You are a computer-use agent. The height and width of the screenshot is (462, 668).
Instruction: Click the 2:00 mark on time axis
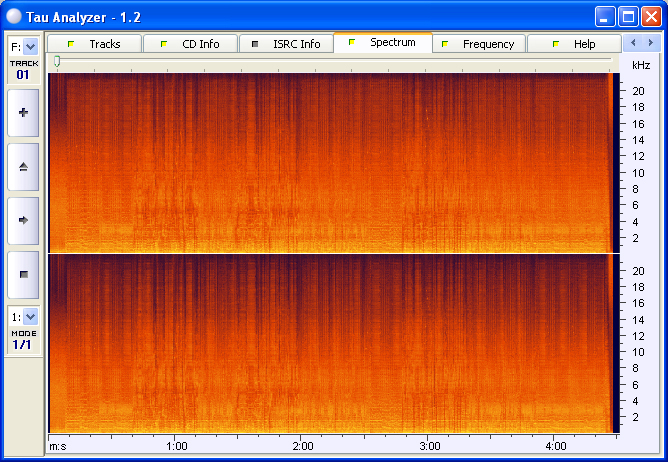[x=303, y=446]
